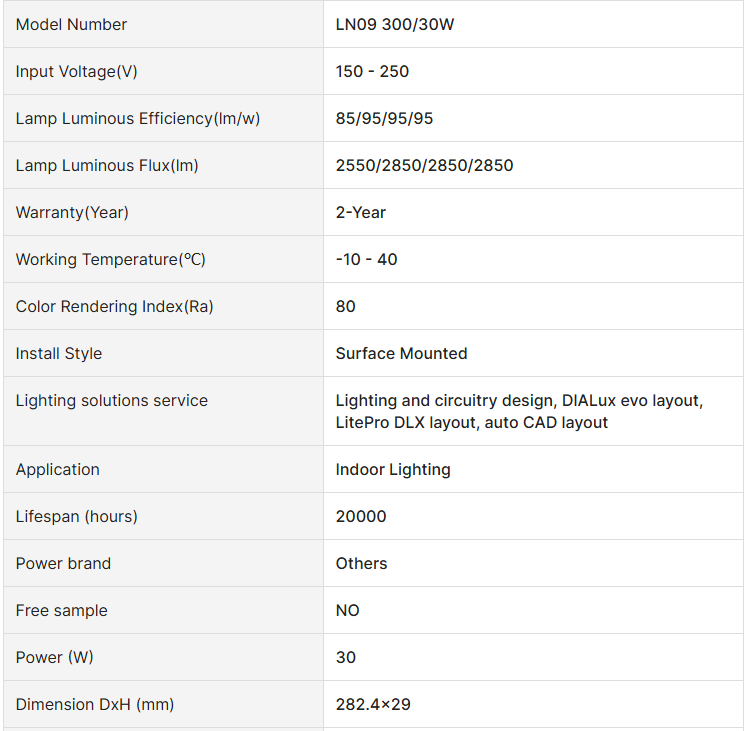Click the Color Rendering Index(Ra) label

point(115,306)
